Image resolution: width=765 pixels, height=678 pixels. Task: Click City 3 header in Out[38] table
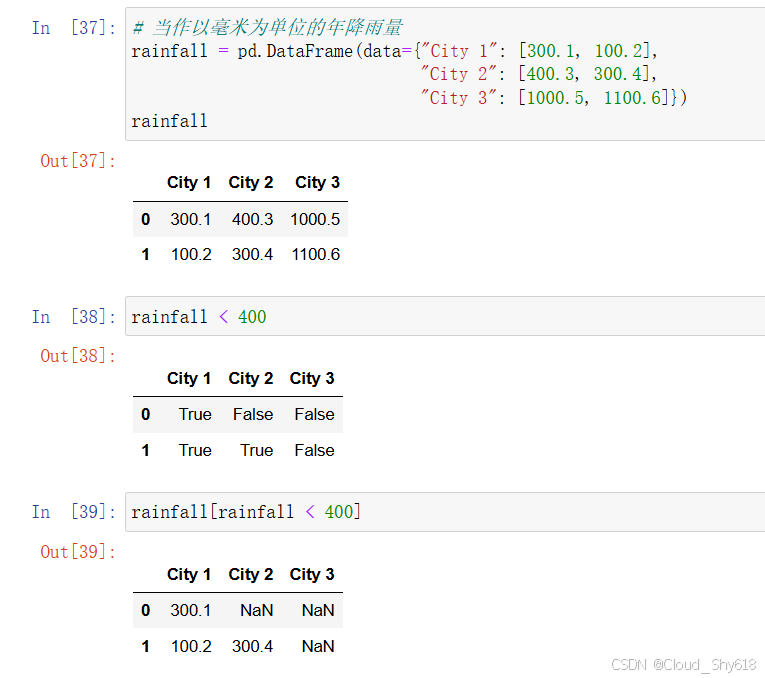(312, 379)
